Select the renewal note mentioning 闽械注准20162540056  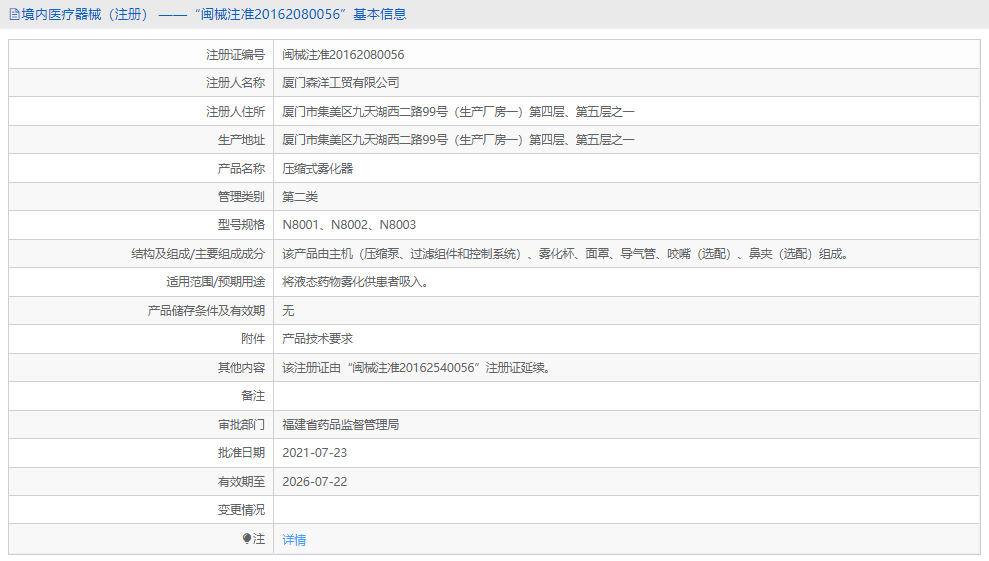[x=418, y=367]
